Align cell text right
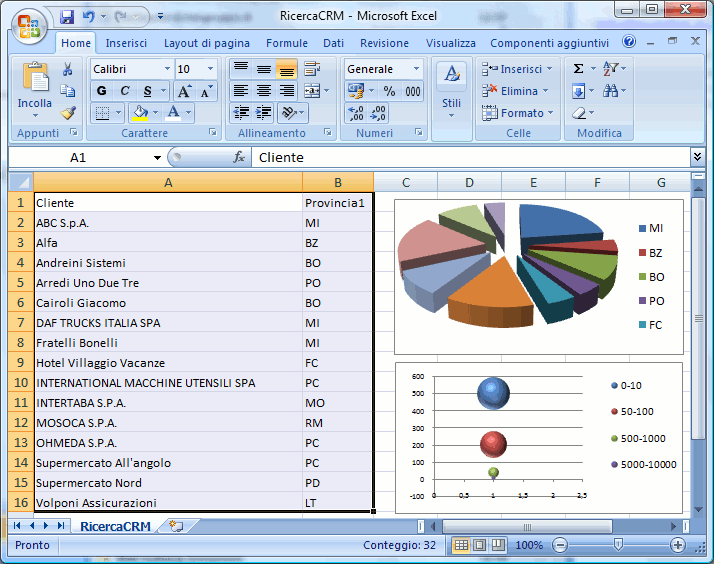The width and height of the screenshot is (714, 564). [286, 91]
